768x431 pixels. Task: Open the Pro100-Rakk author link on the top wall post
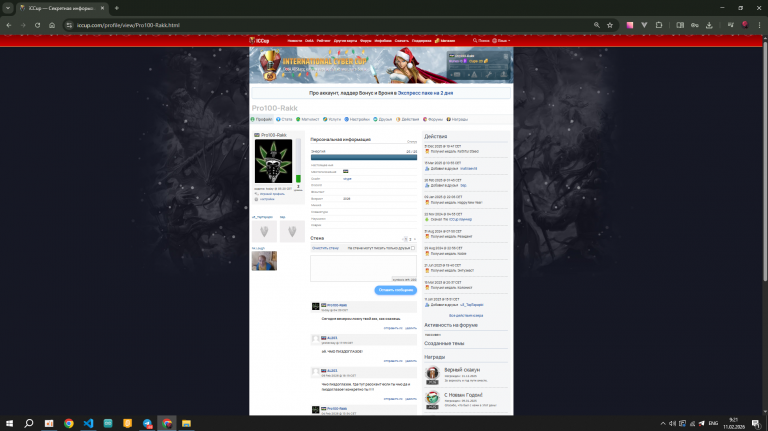[336, 305]
